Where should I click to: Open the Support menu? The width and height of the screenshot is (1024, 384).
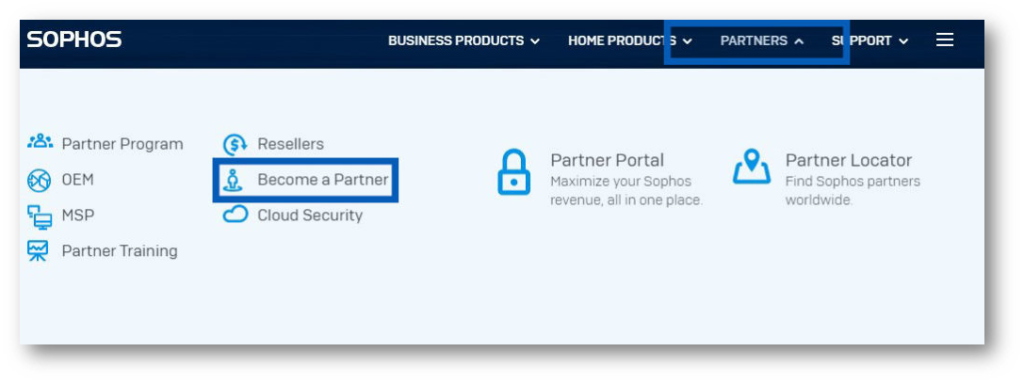pyautogui.click(x=869, y=40)
